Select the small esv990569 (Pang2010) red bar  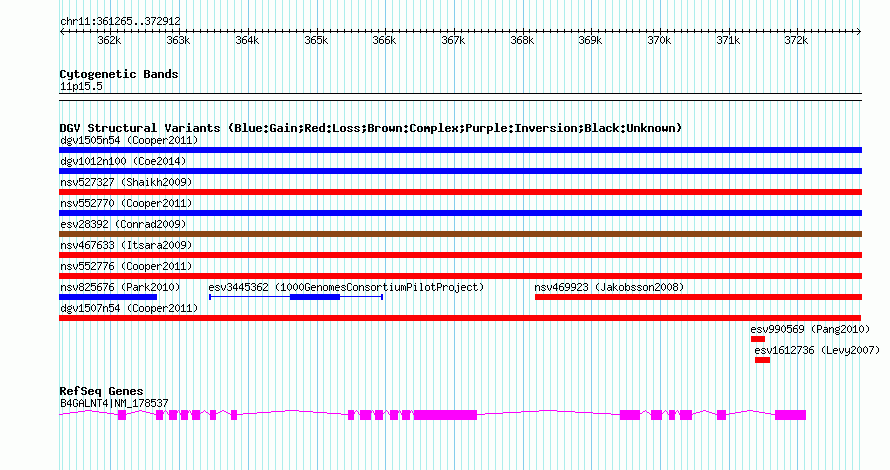tap(758, 339)
